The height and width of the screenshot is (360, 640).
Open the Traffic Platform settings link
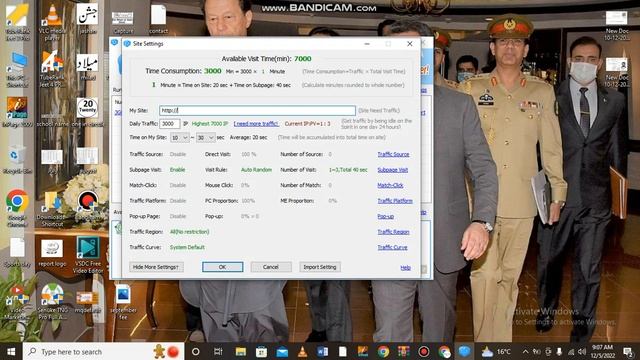(395, 201)
